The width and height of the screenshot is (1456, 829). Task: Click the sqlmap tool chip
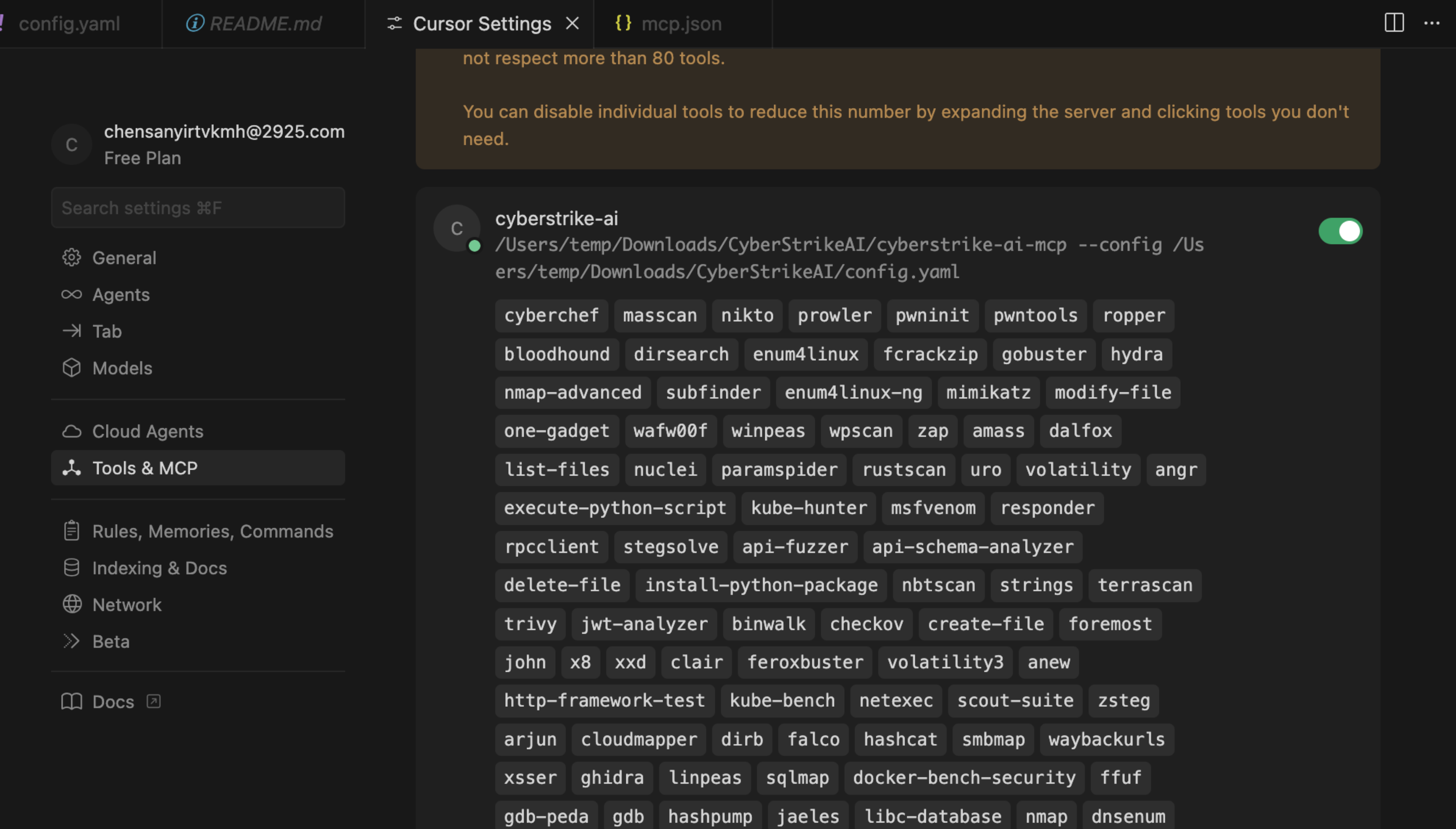[797, 777]
